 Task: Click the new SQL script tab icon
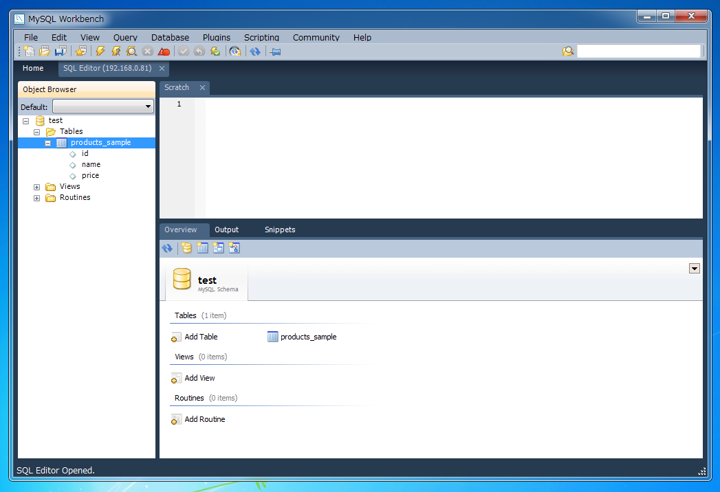coord(29,51)
